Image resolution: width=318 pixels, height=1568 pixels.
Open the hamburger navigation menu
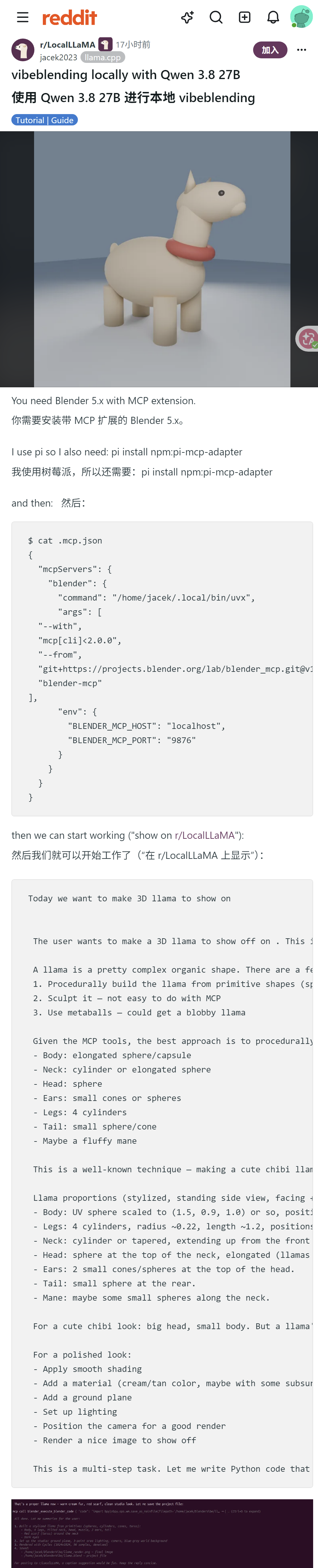[22, 17]
